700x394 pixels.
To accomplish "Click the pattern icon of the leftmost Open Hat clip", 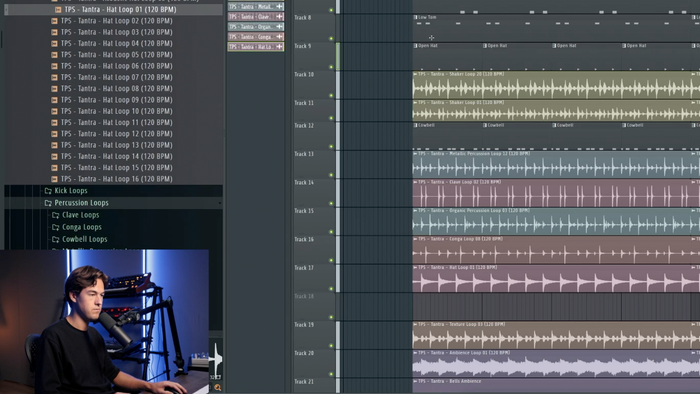I will coord(415,46).
